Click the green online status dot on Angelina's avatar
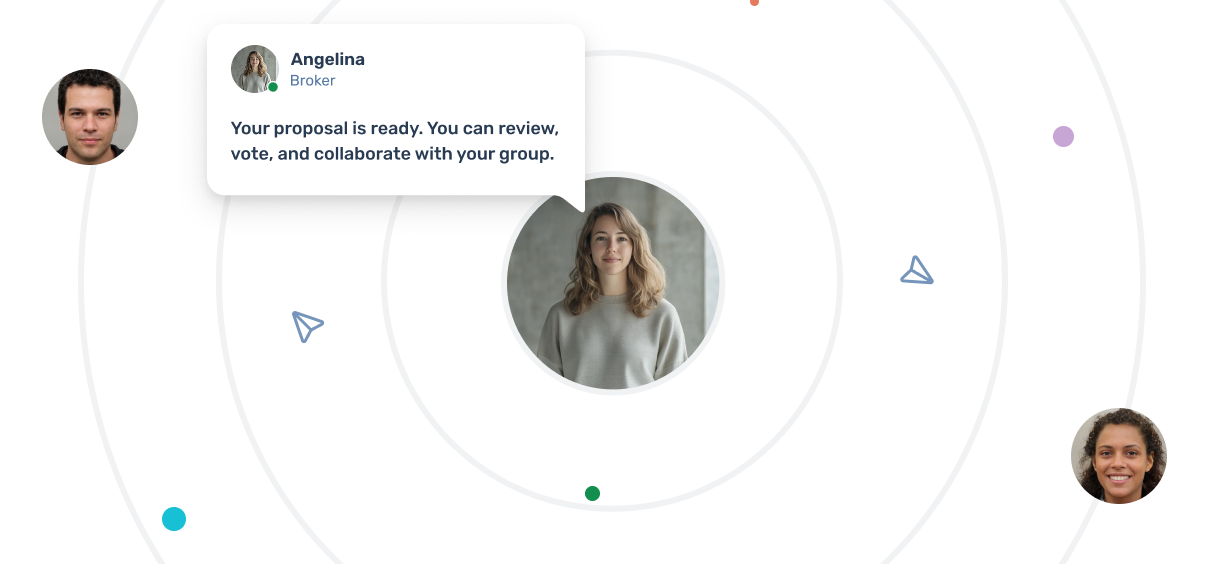The width and height of the screenshot is (1224, 564). coord(273,87)
